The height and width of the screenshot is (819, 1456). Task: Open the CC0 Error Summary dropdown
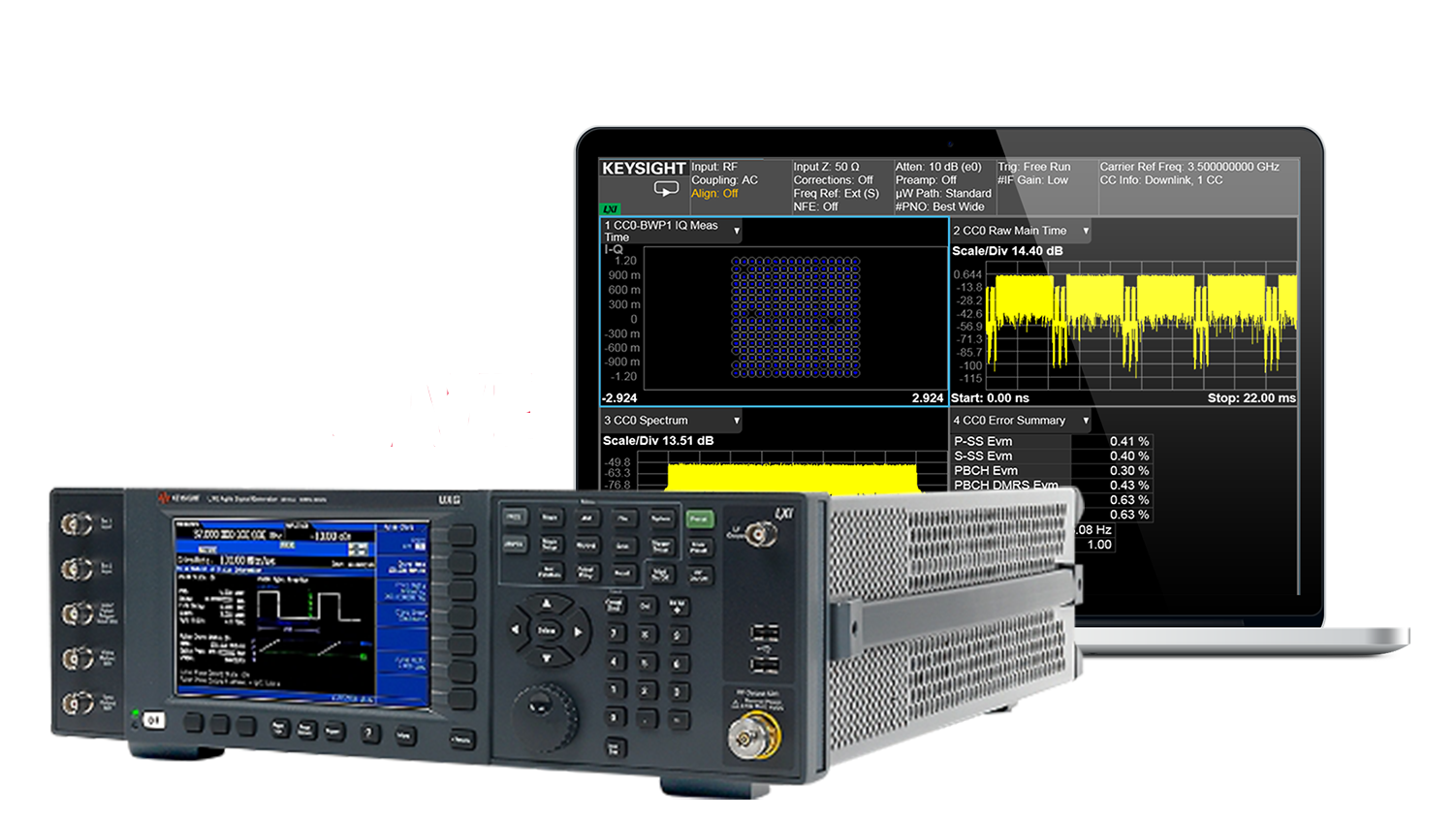point(1086,421)
